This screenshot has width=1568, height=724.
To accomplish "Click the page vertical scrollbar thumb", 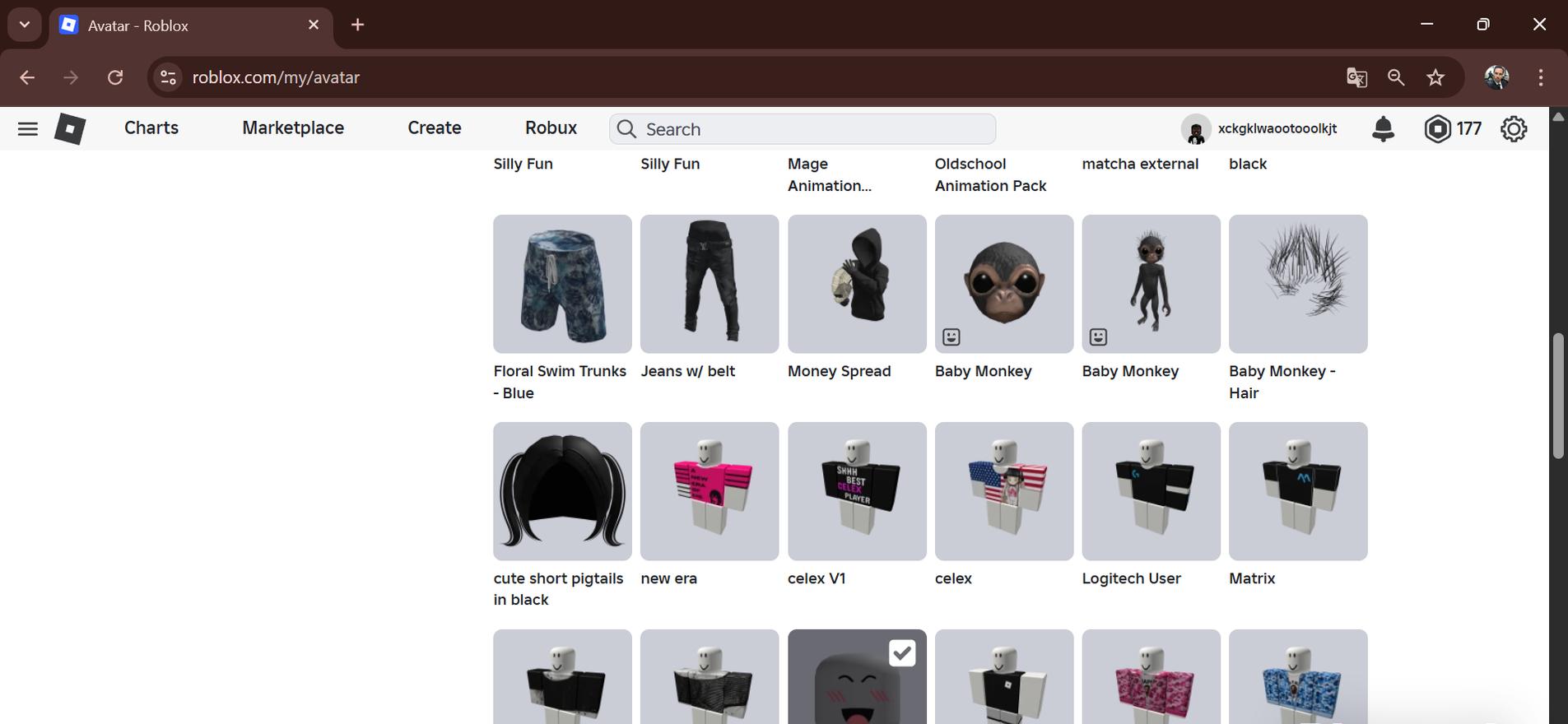I will click(x=1557, y=395).
